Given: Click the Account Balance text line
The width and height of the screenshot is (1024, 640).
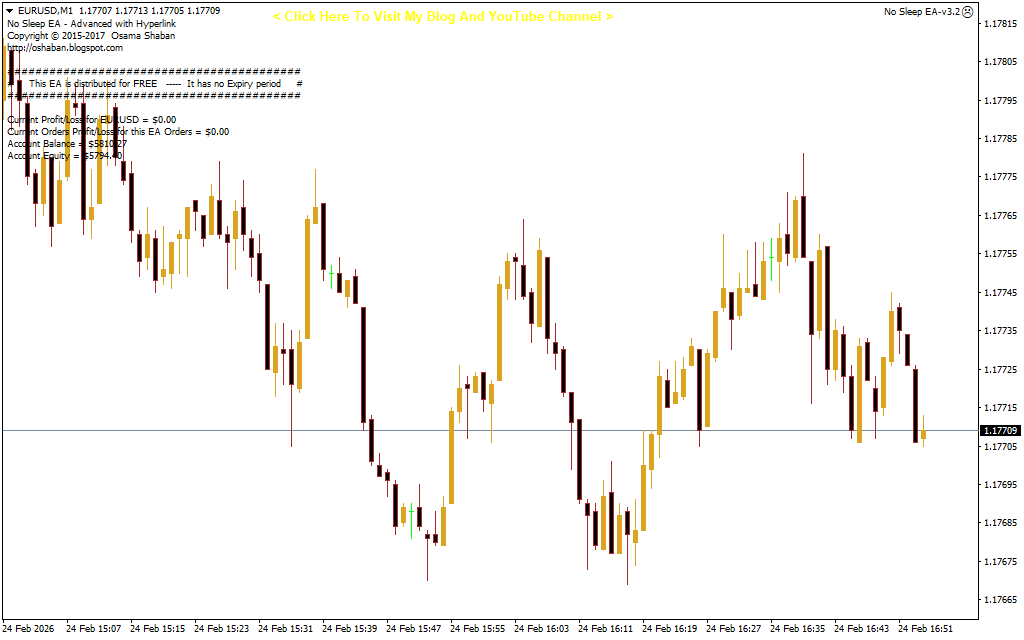Looking at the screenshot, I should pos(67,143).
